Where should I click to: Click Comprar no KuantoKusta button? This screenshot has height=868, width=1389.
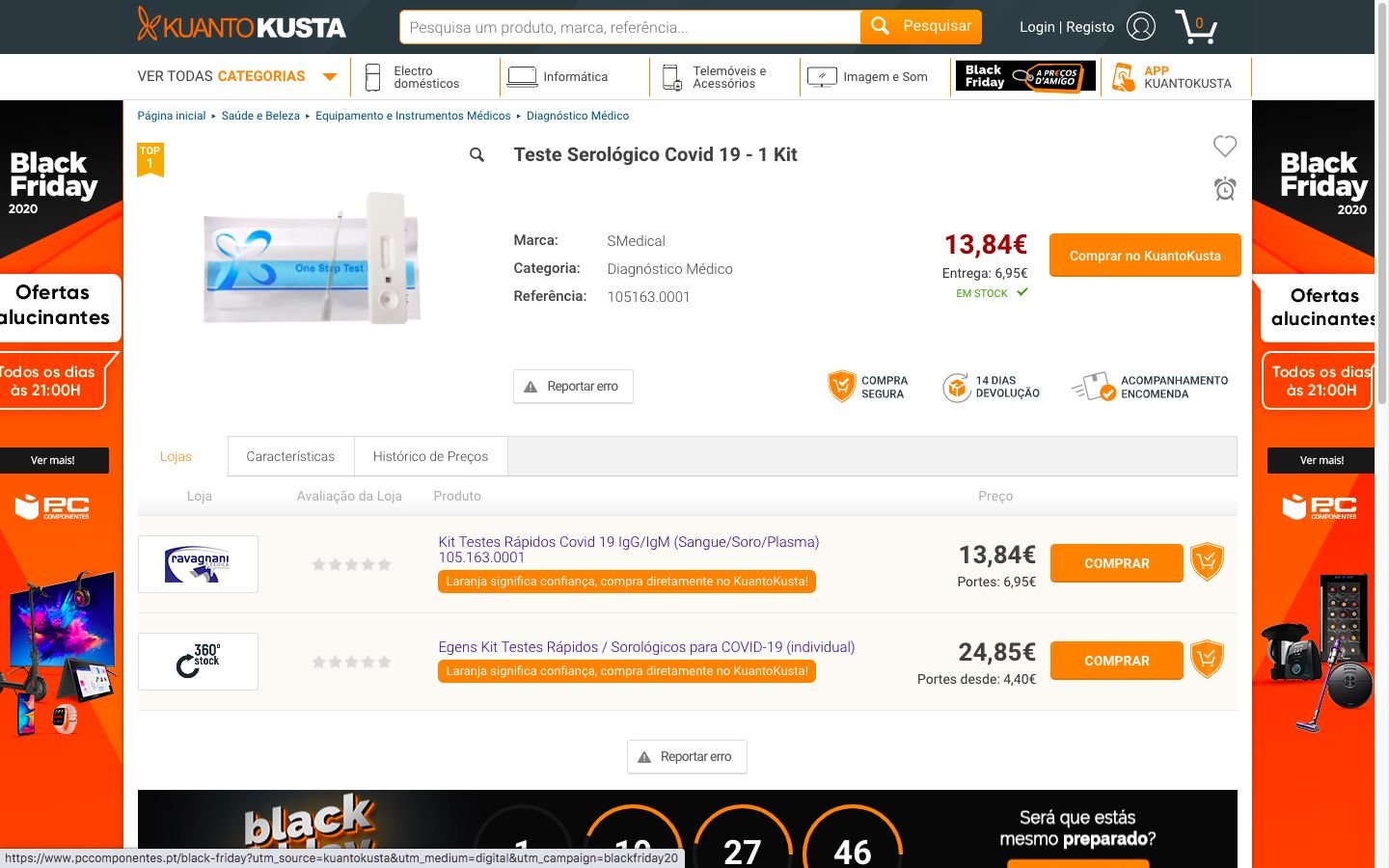click(1145, 256)
